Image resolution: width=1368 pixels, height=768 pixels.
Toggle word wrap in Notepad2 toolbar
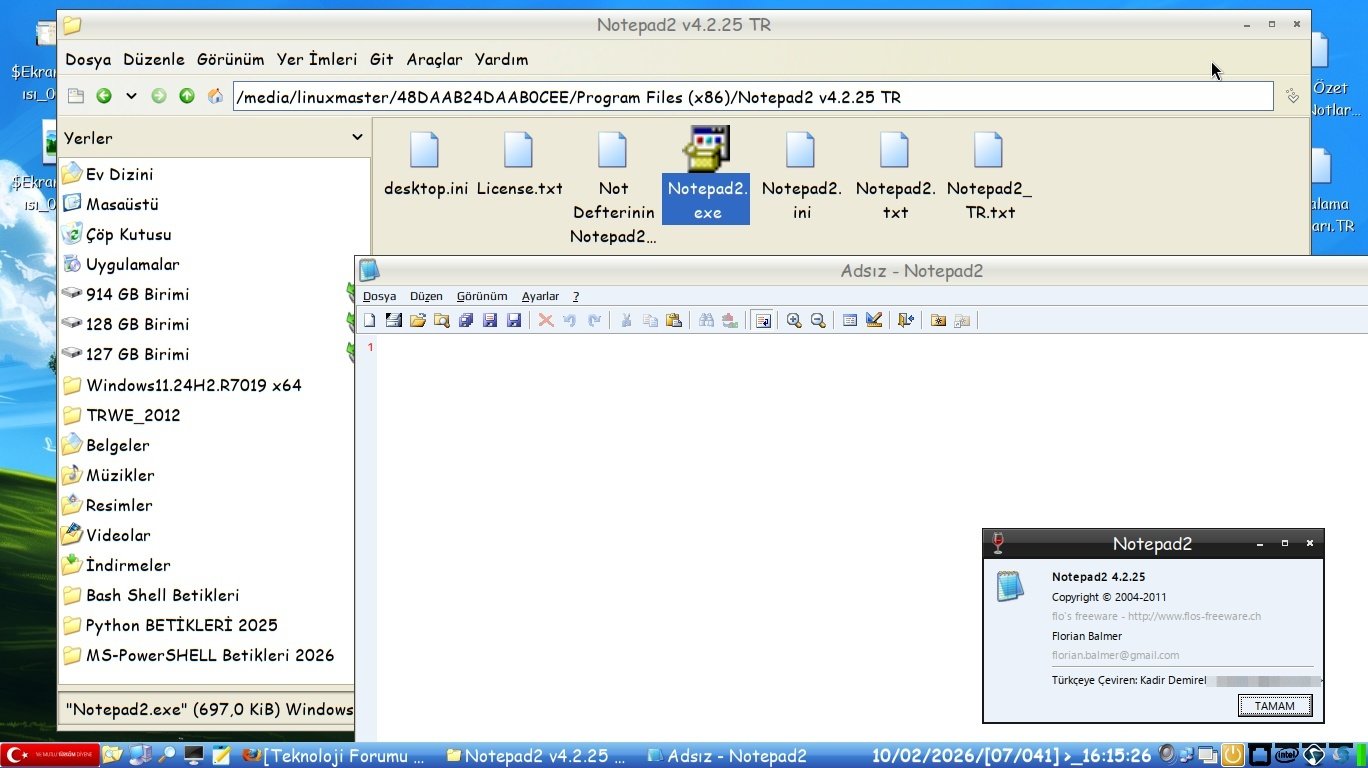pos(763,320)
